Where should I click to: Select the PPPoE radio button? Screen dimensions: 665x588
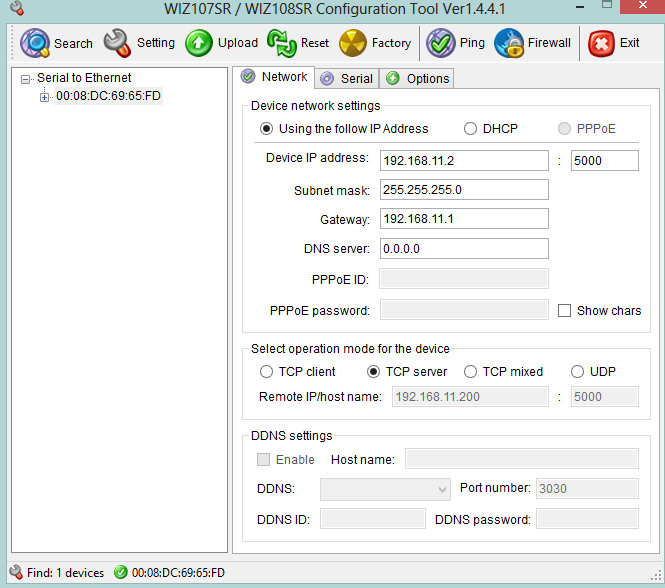(564, 129)
